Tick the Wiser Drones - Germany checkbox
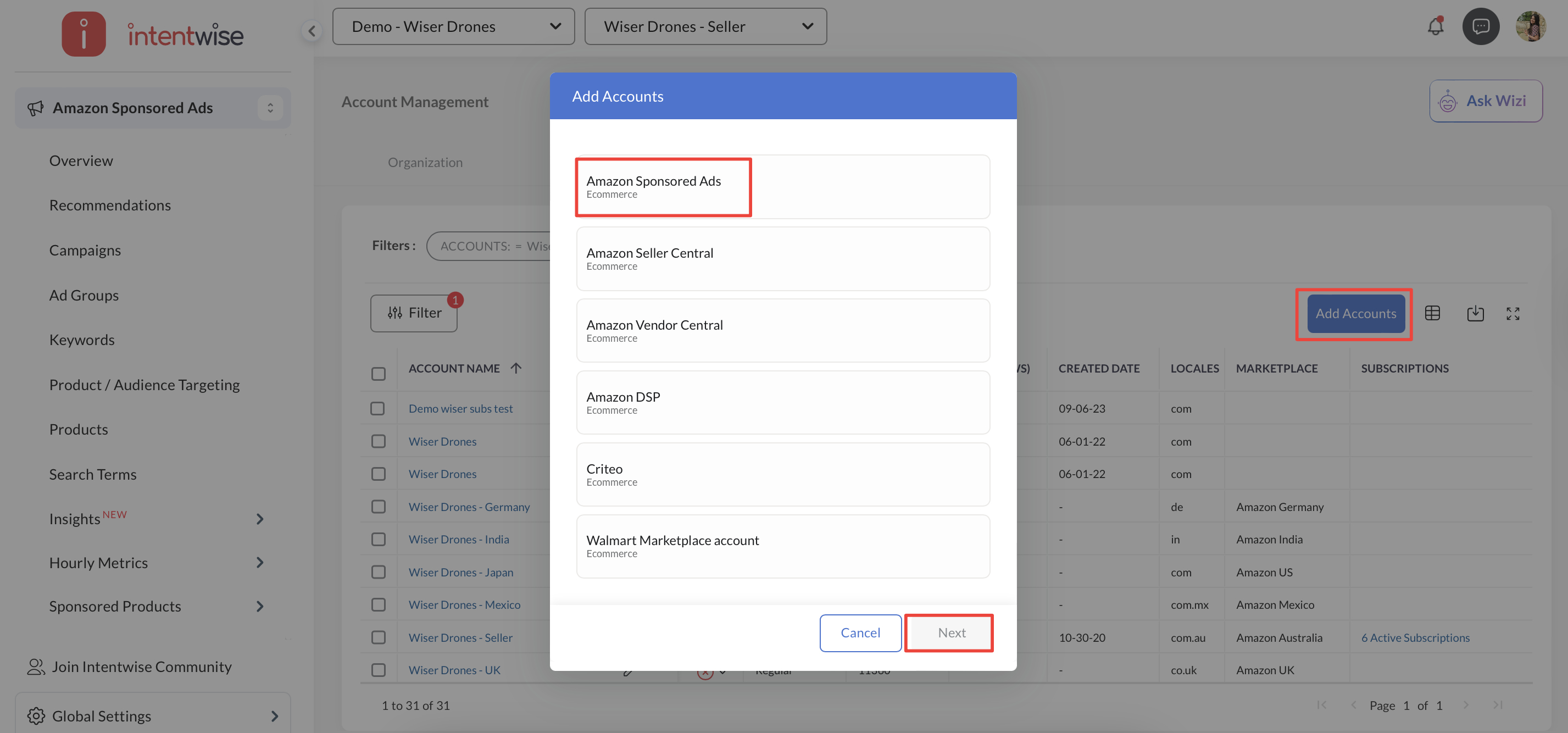Screen dimensions: 1568x733 378,507
